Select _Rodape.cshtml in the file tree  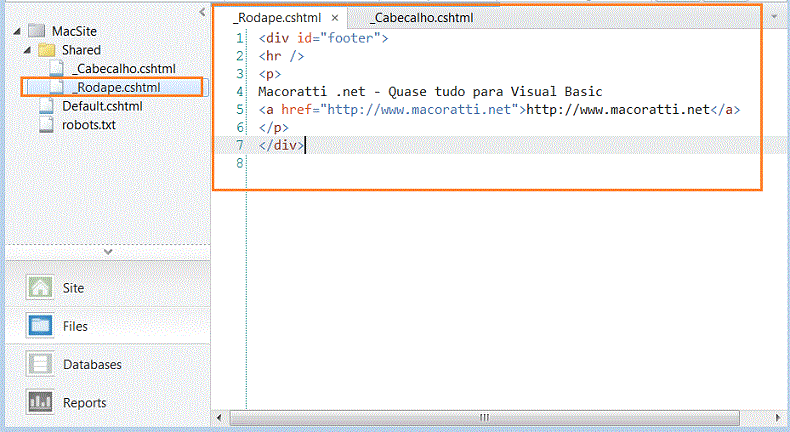click(116, 87)
